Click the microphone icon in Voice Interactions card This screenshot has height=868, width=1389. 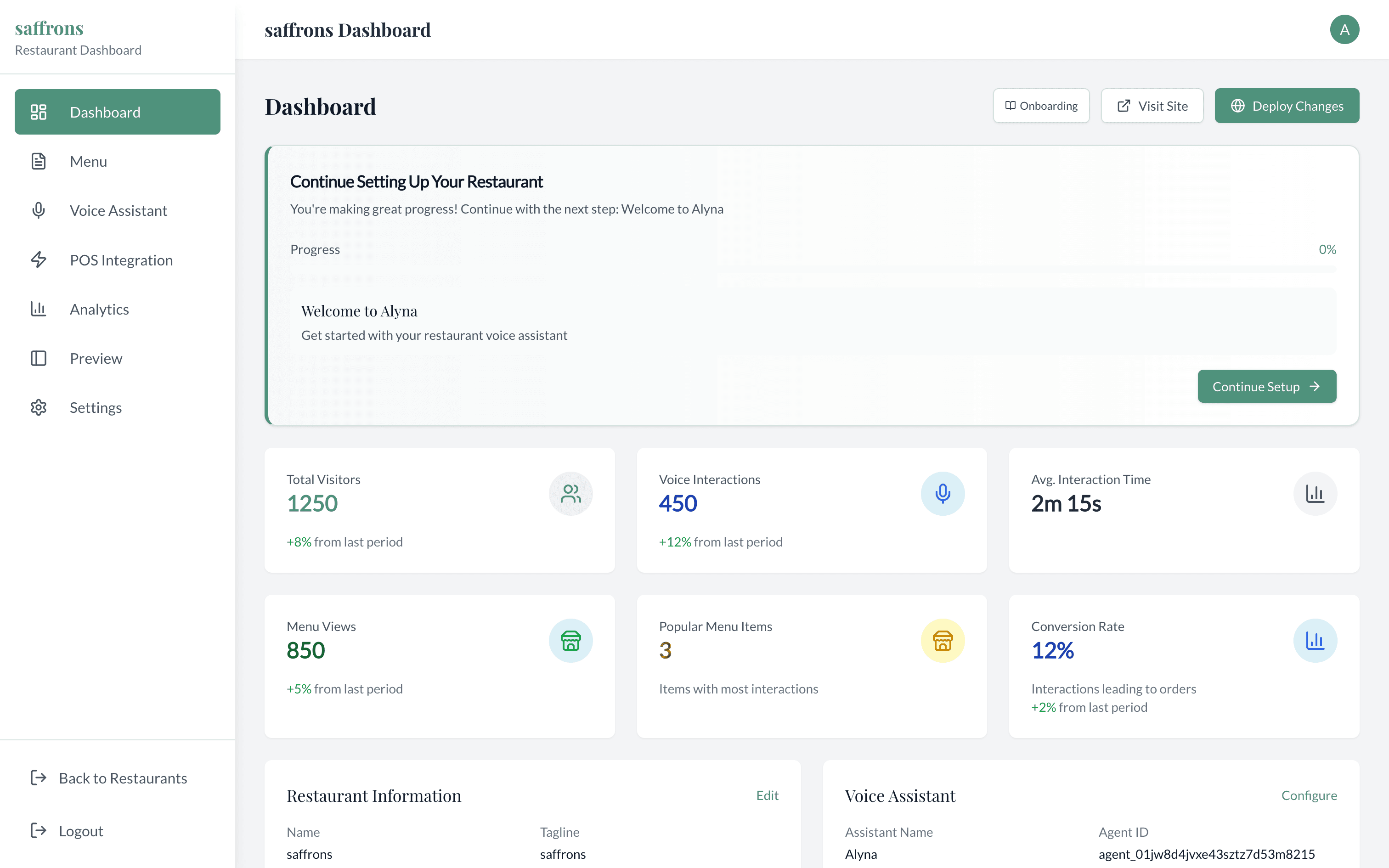pyautogui.click(x=943, y=494)
